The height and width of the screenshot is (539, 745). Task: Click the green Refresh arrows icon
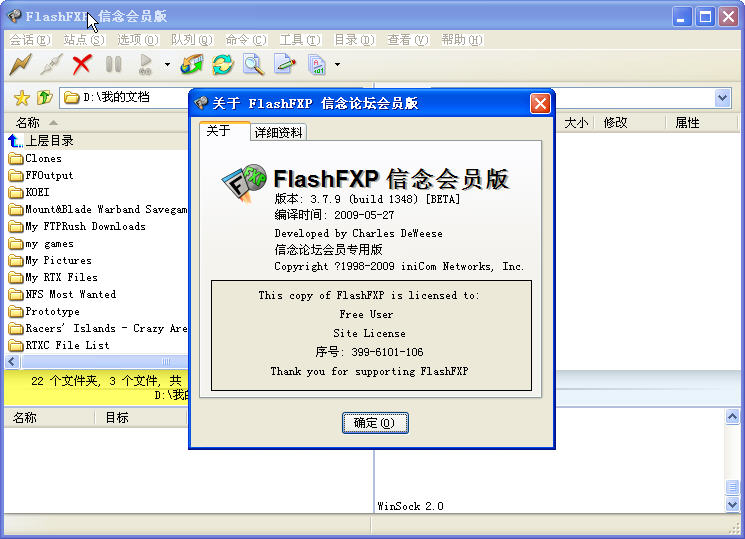click(x=222, y=65)
